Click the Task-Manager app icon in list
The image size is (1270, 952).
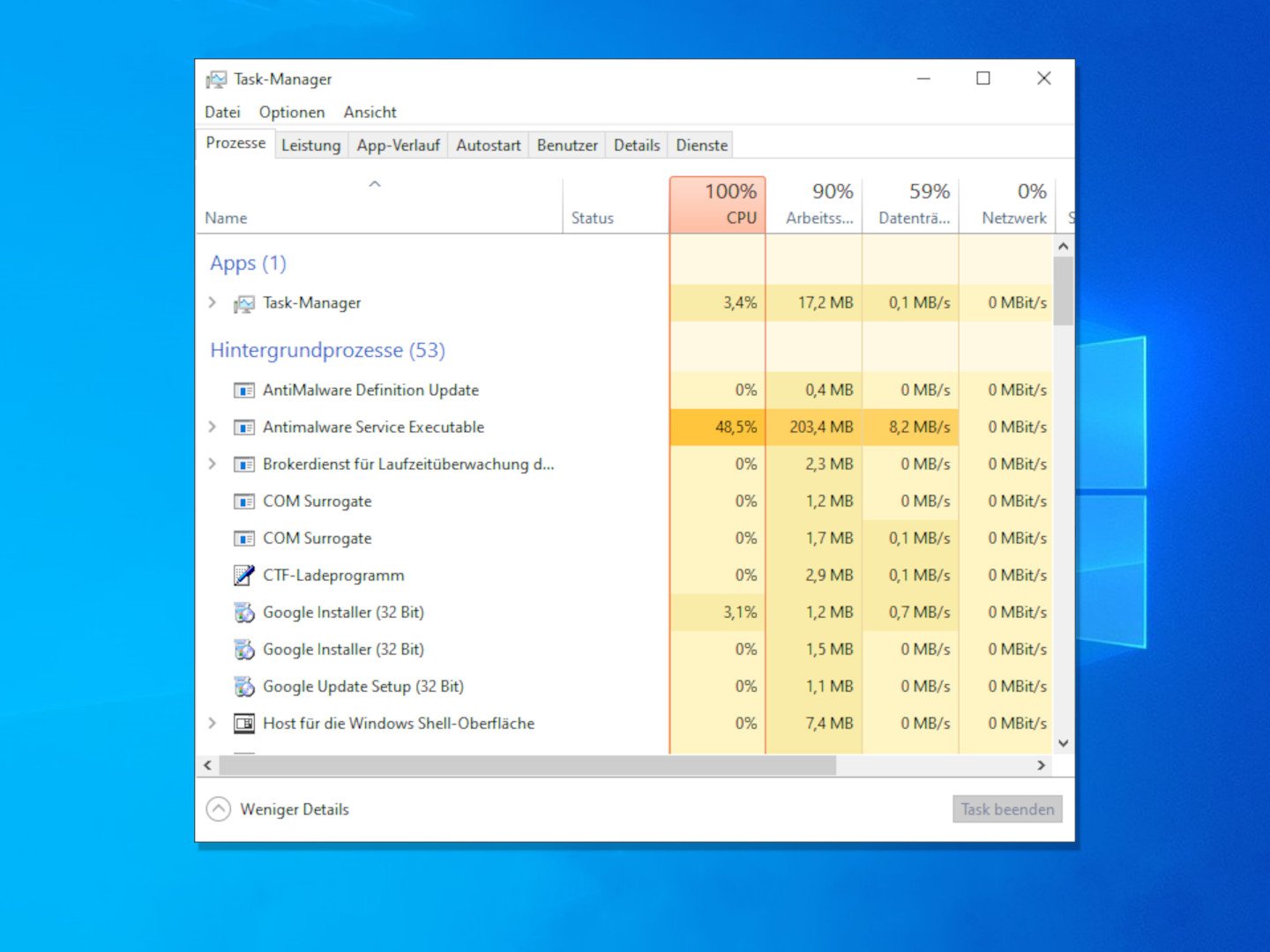point(243,304)
